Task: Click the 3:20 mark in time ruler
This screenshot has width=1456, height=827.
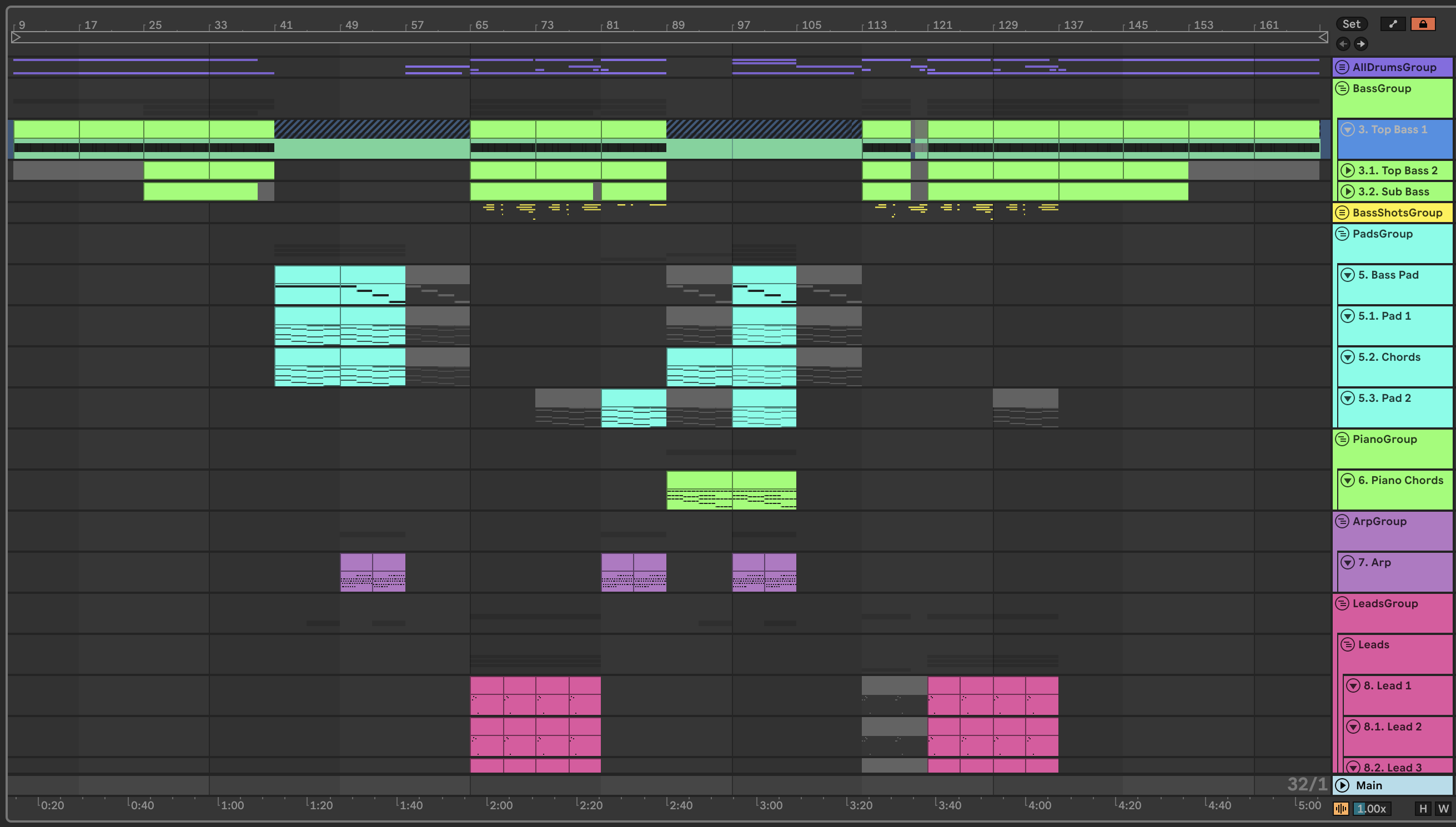Action: (860, 805)
